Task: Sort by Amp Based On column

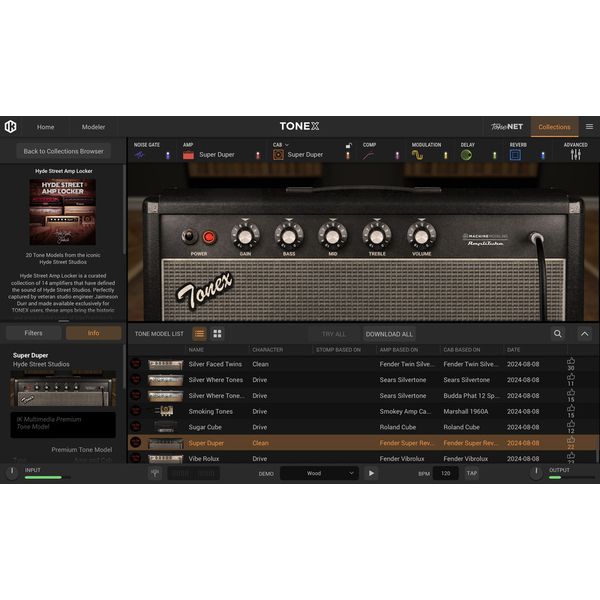Action: 399,350
